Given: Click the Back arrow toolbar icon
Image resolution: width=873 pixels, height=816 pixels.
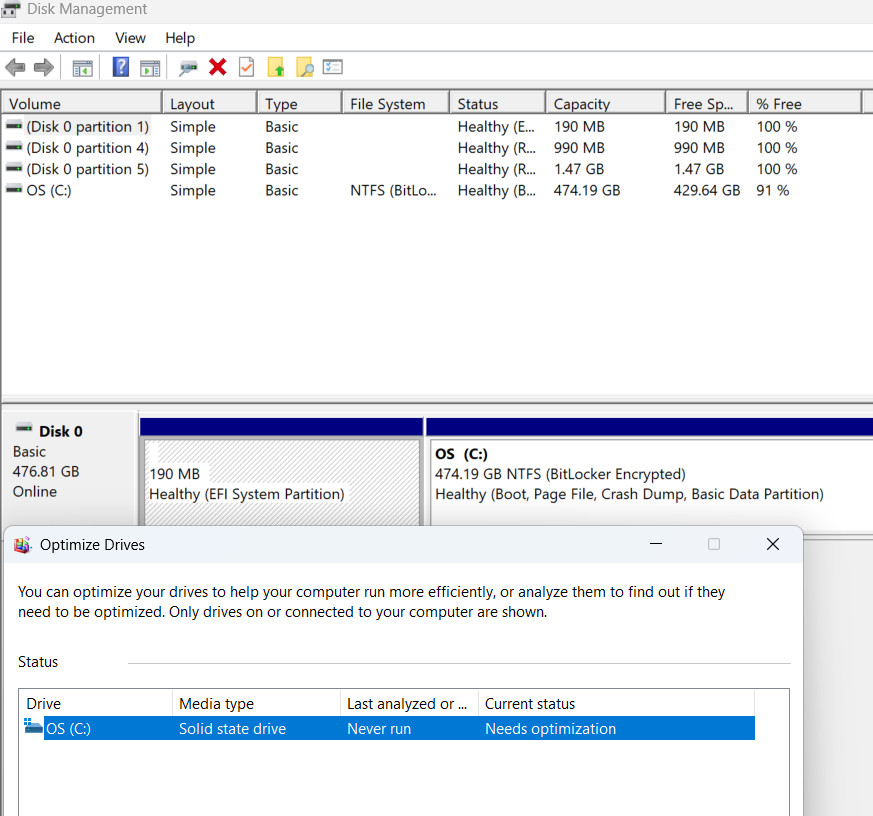Looking at the screenshot, I should point(16,68).
